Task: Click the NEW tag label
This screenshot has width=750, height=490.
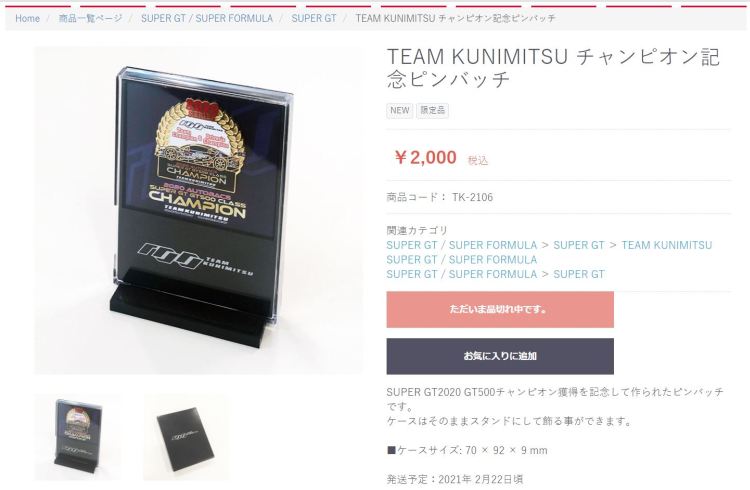Action: [399, 111]
